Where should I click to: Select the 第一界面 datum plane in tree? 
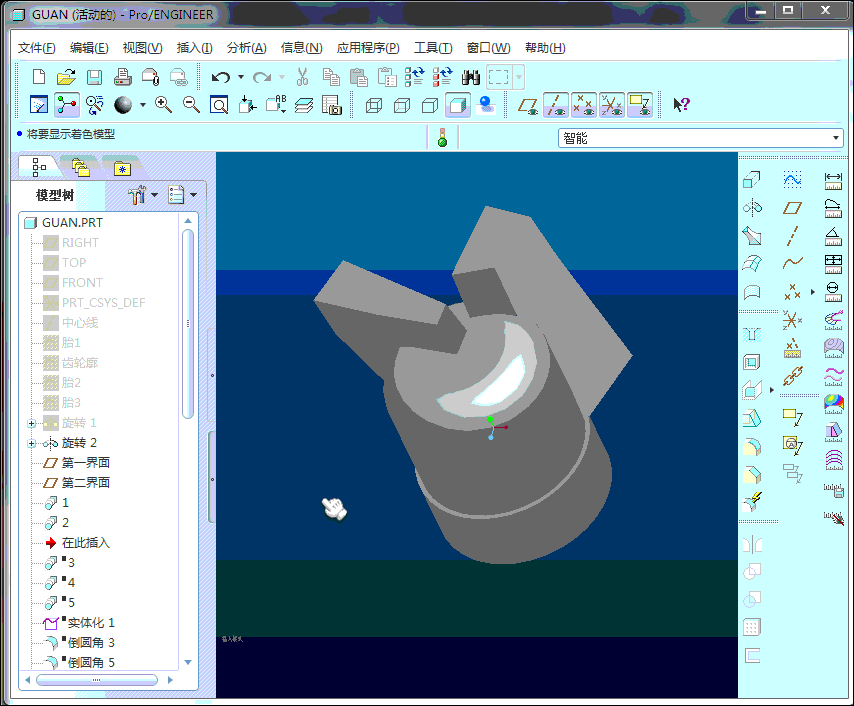86,463
